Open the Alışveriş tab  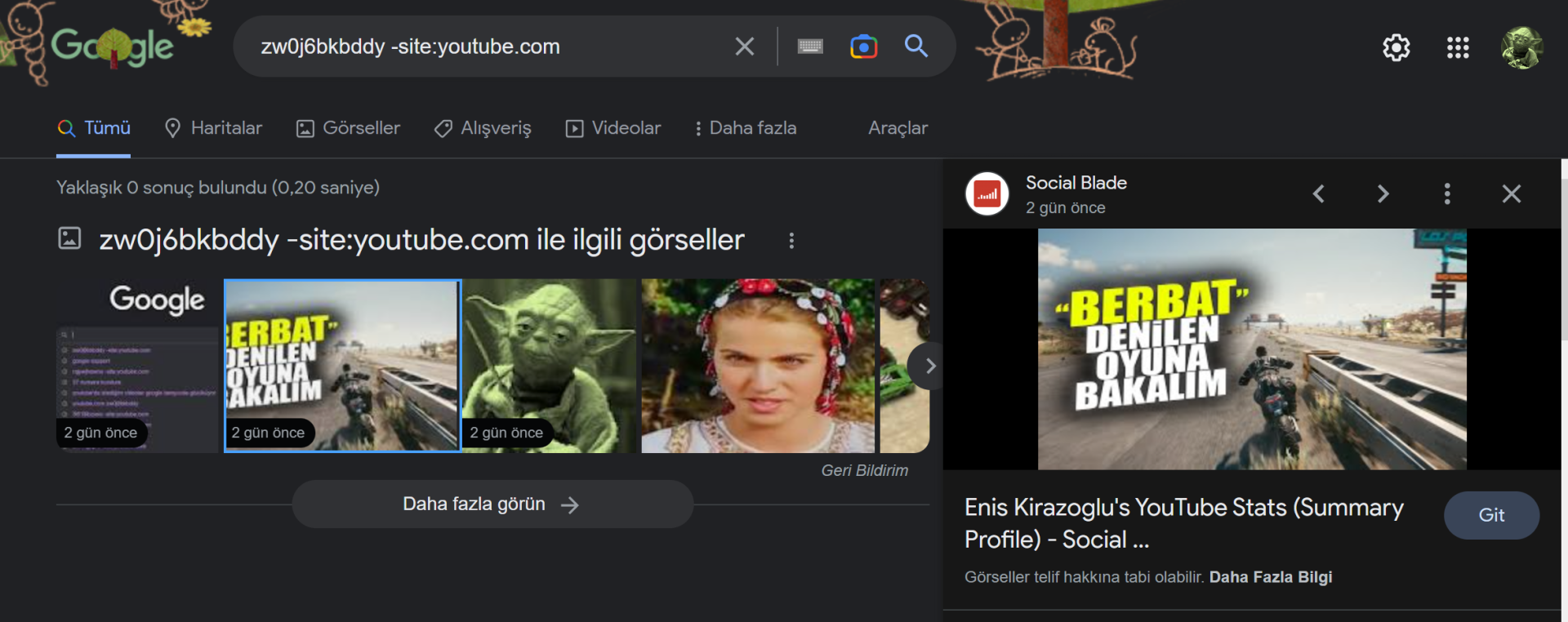click(483, 128)
